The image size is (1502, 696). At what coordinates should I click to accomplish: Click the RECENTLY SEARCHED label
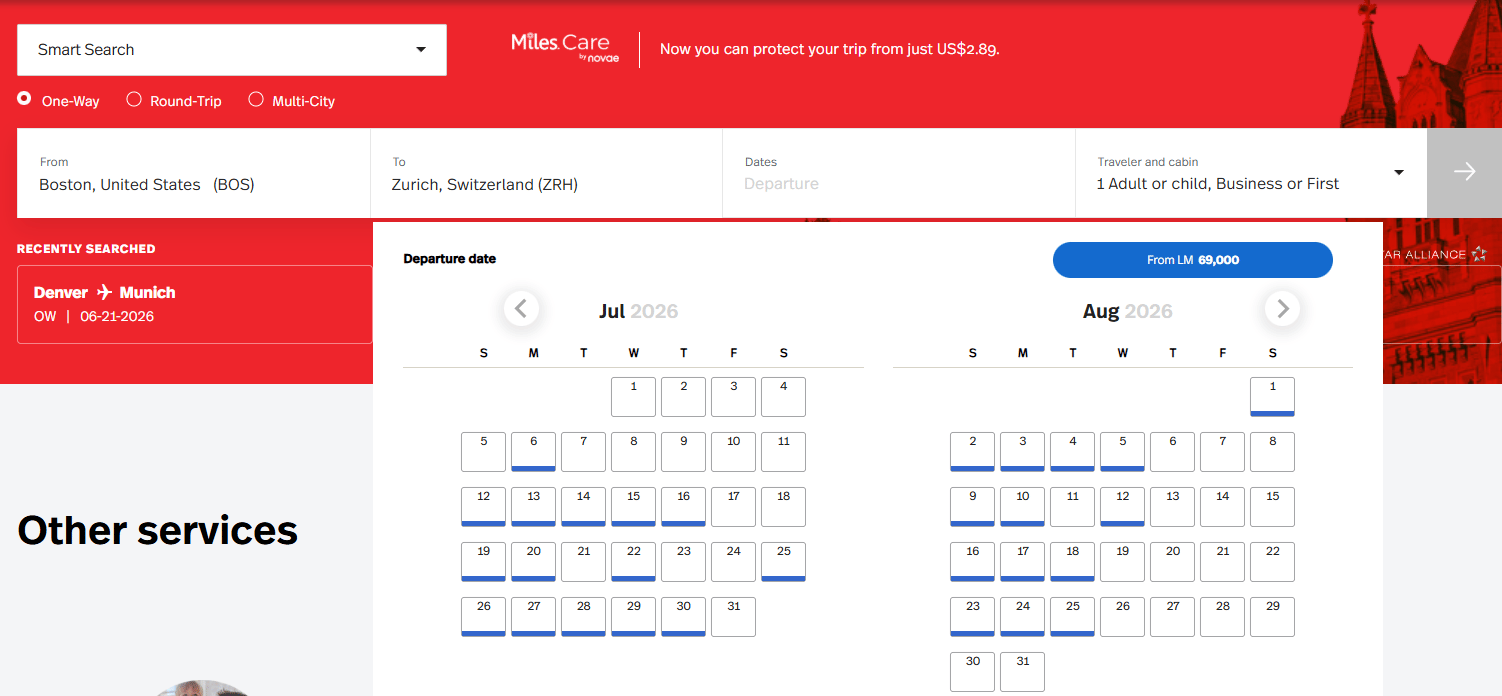tap(86, 249)
